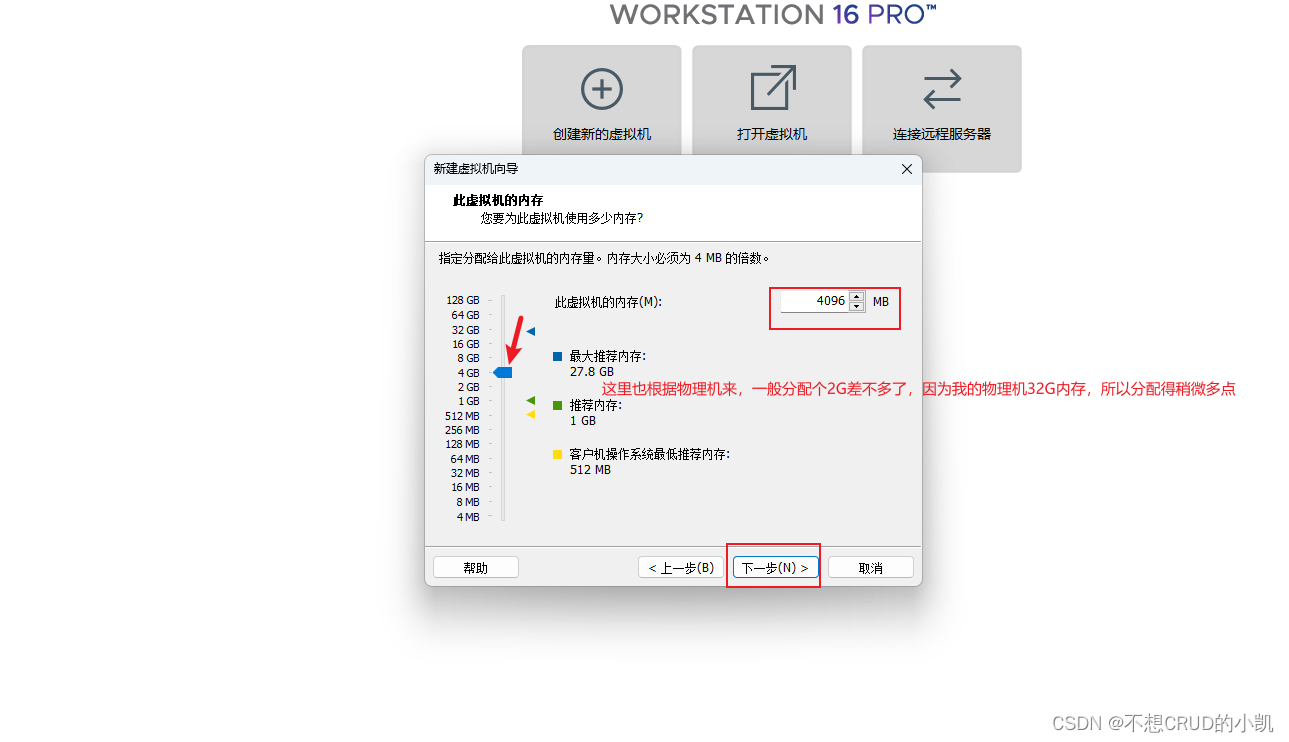Click the 8 GB label on memory scale
This screenshot has width=1289, height=742.
[x=468, y=358]
